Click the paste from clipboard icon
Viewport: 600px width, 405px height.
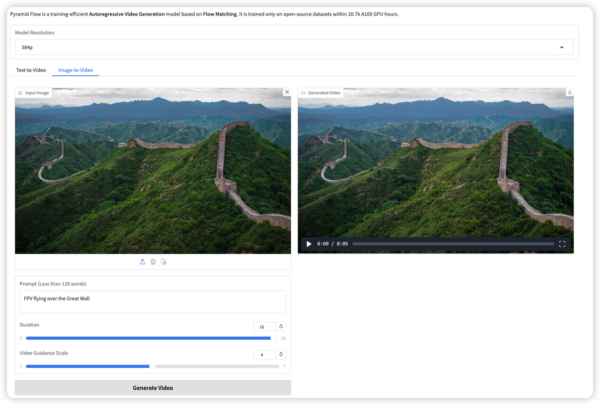click(x=163, y=261)
